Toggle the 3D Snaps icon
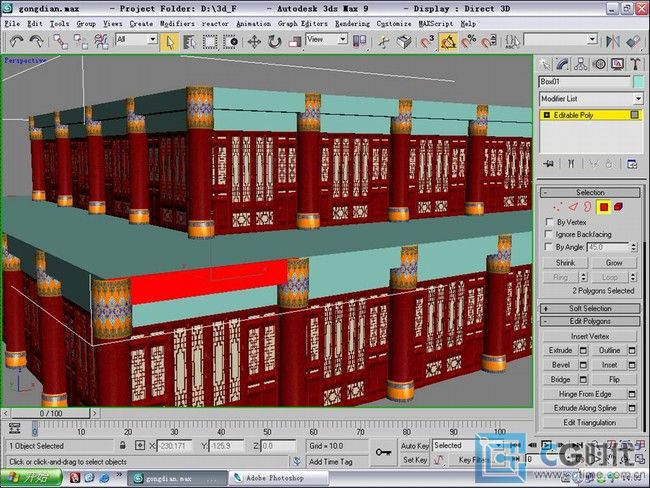650x488 pixels. coord(426,41)
